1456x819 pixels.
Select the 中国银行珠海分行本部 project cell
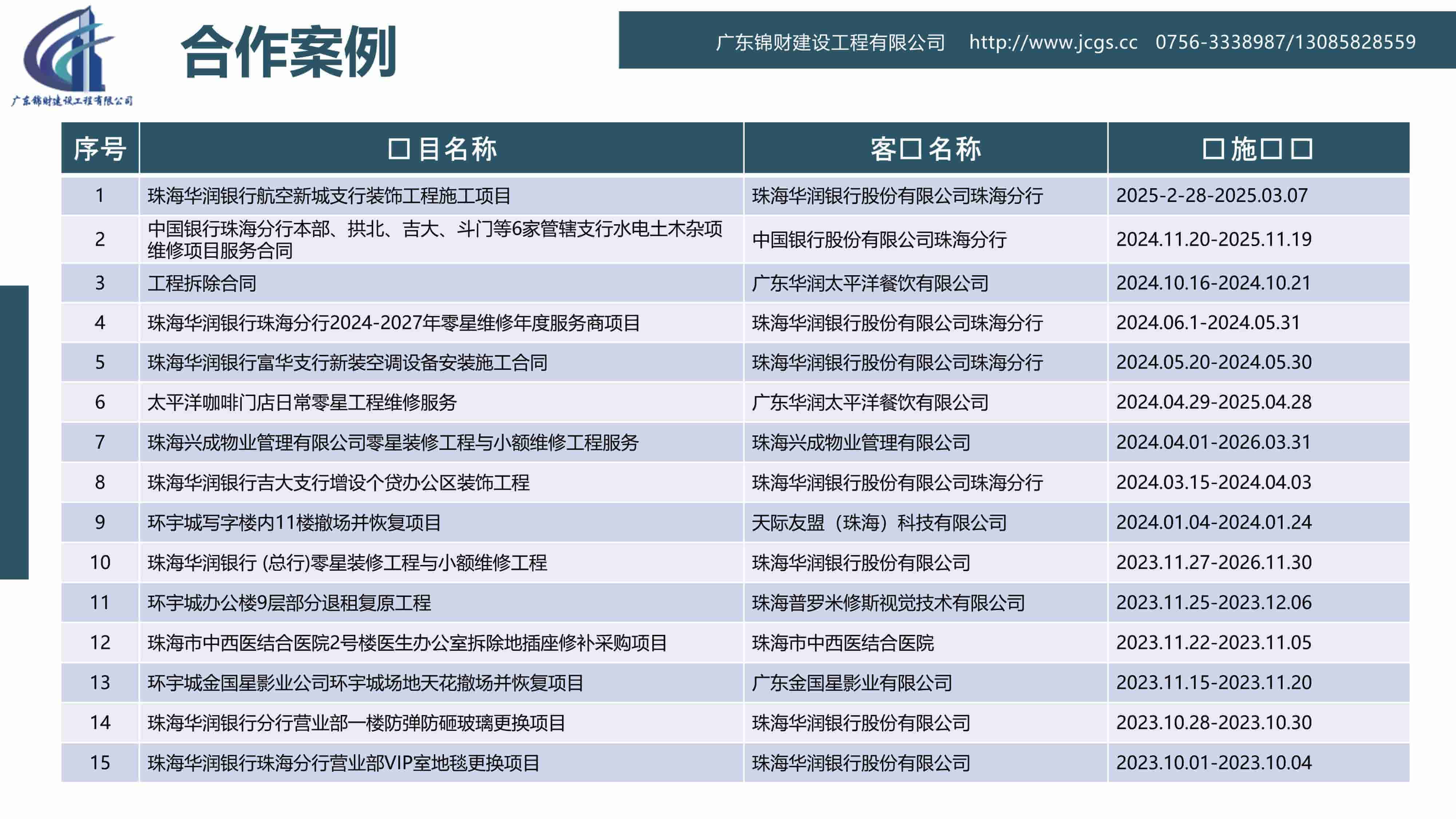click(x=442, y=240)
